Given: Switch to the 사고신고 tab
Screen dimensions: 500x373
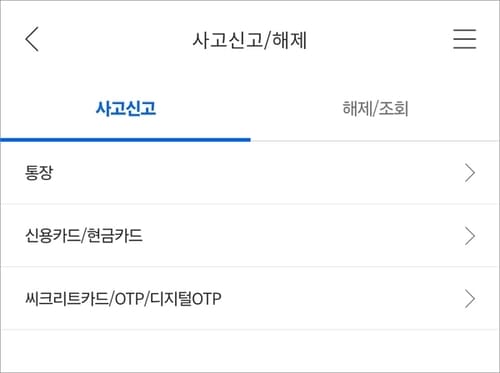Looking at the screenshot, I should tap(125, 109).
